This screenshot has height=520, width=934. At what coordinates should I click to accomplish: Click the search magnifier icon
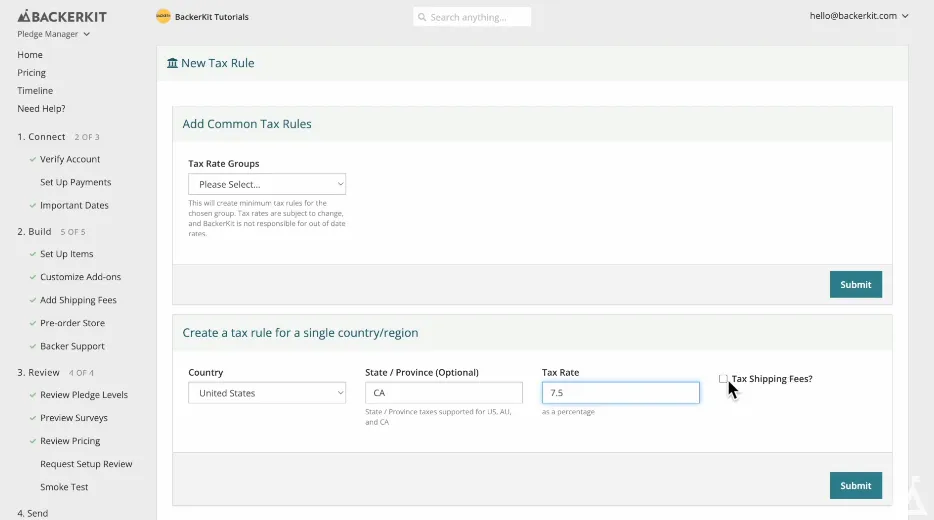(x=422, y=17)
